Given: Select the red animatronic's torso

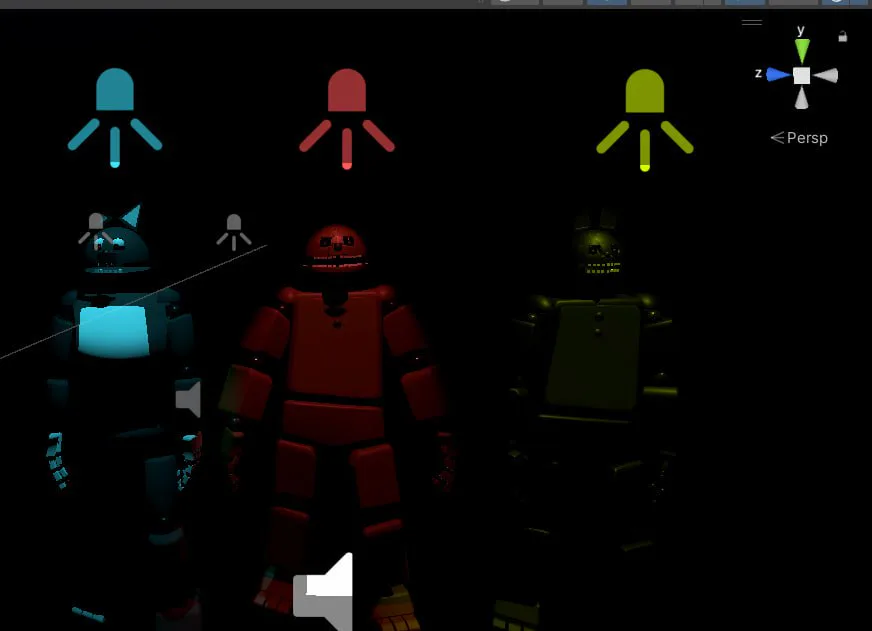Looking at the screenshot, I should point(336,344).
